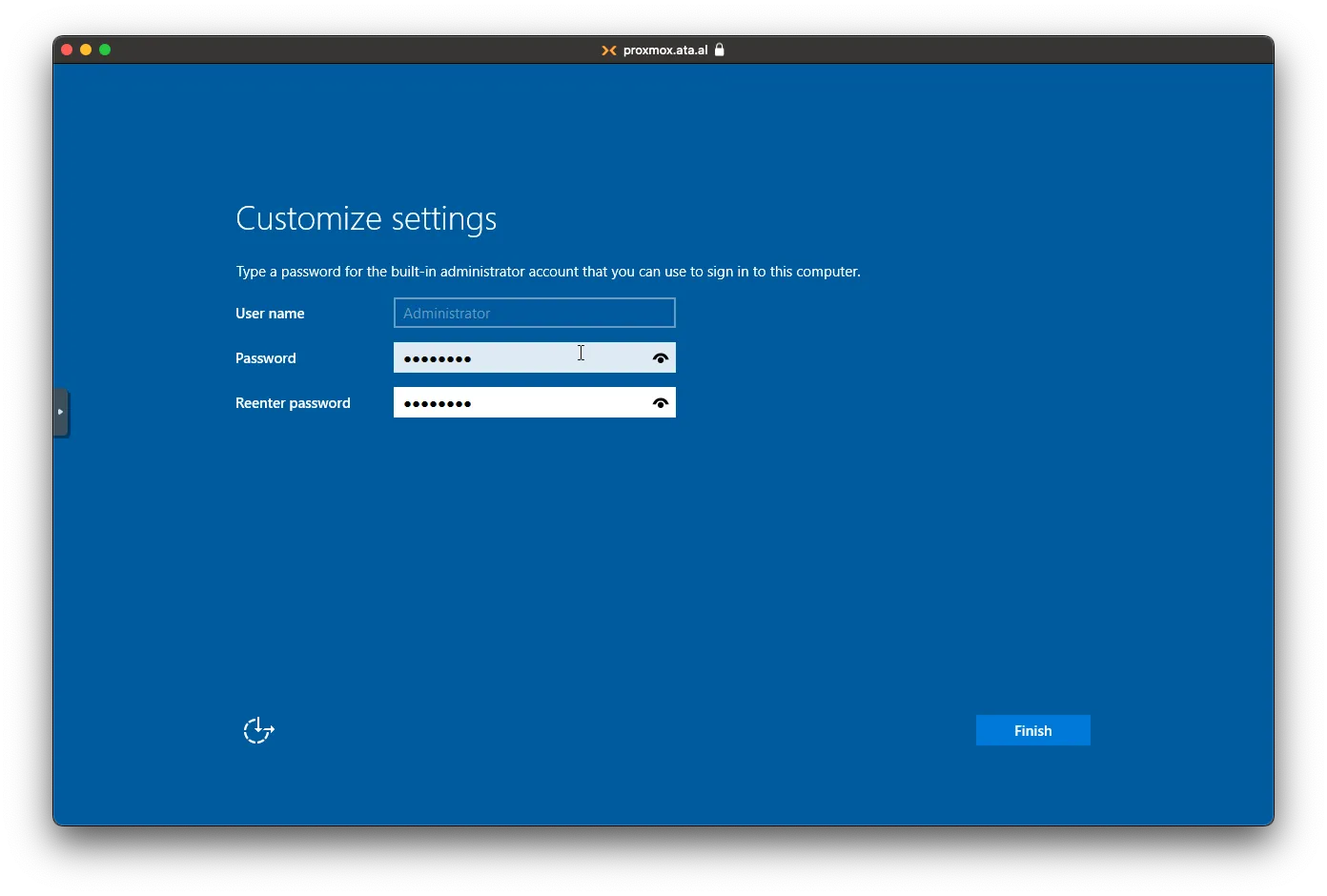The image size is (1327, 896).
Task: Reveal the Reenter password field contents
Action: point(661,403)
